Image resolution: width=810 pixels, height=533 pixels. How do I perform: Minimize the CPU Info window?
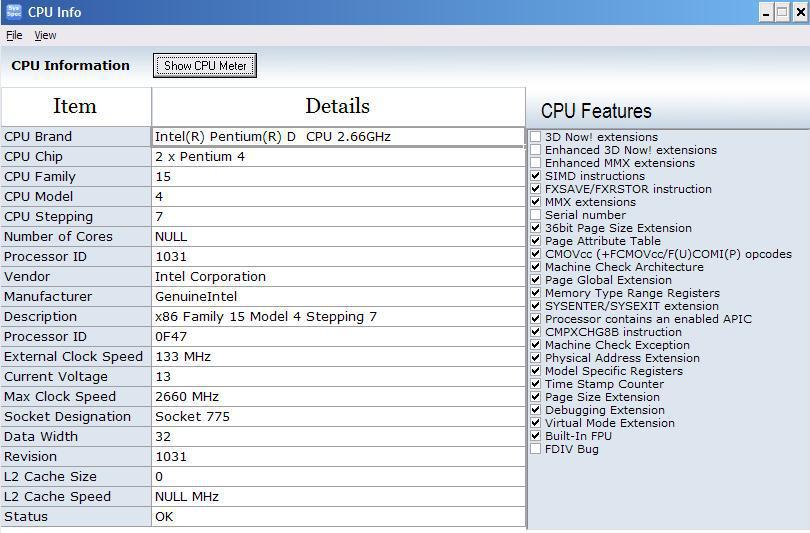click(766, 12)
